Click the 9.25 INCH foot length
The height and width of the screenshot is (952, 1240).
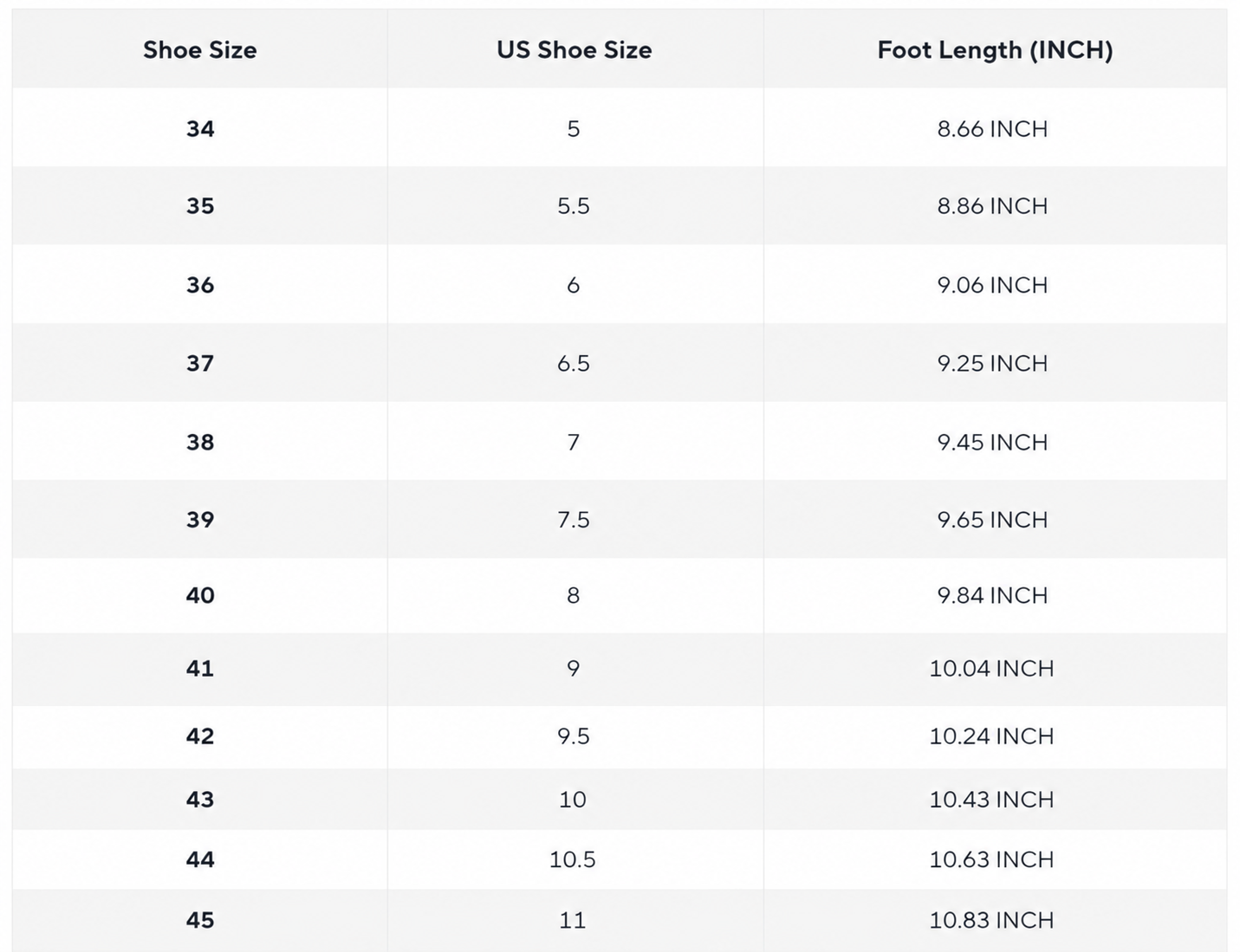click(x=992, y=363)
